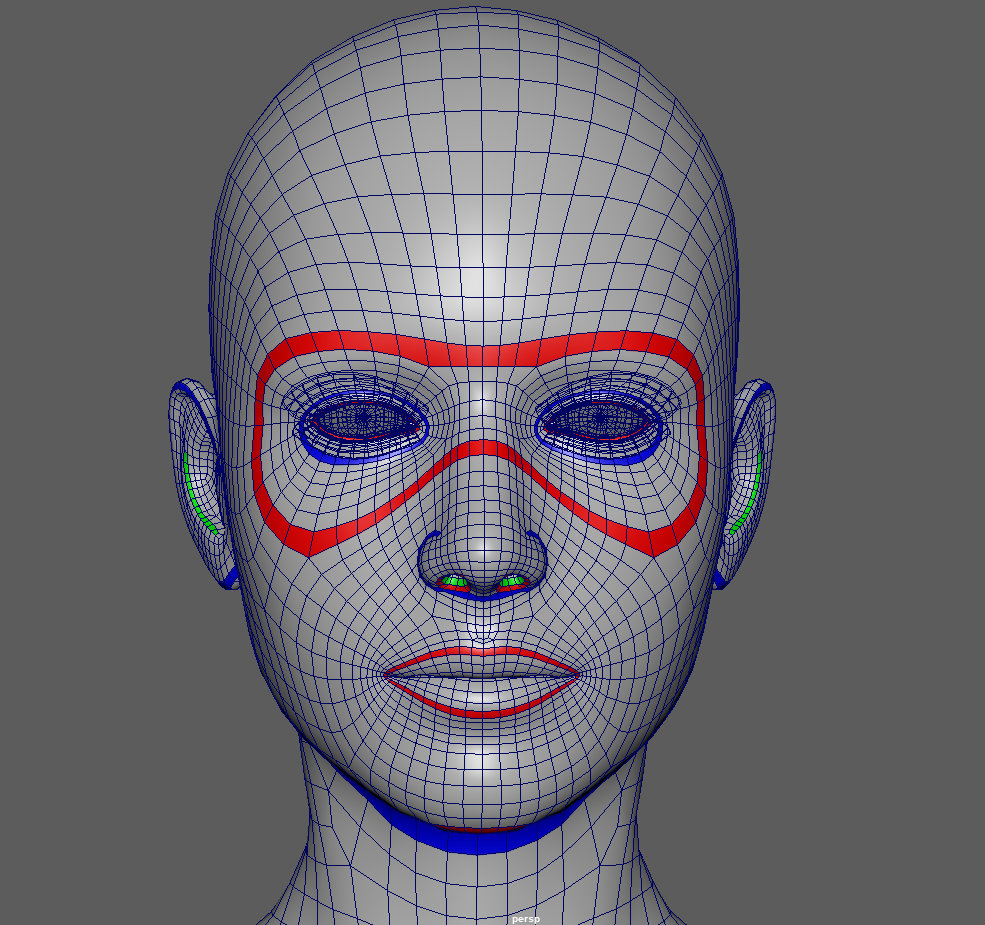Click the blue lower eyelid loop of left-side eye

[x=358, y=455]
